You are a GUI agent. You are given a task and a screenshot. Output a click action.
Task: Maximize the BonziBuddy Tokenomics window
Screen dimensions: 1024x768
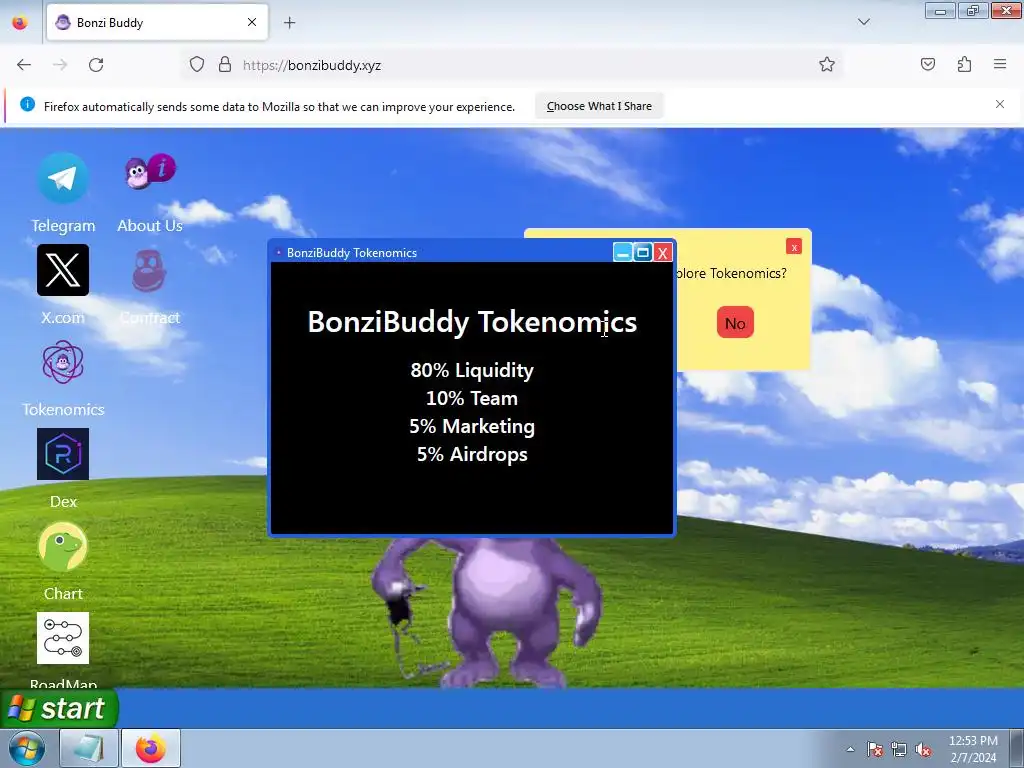643,253
